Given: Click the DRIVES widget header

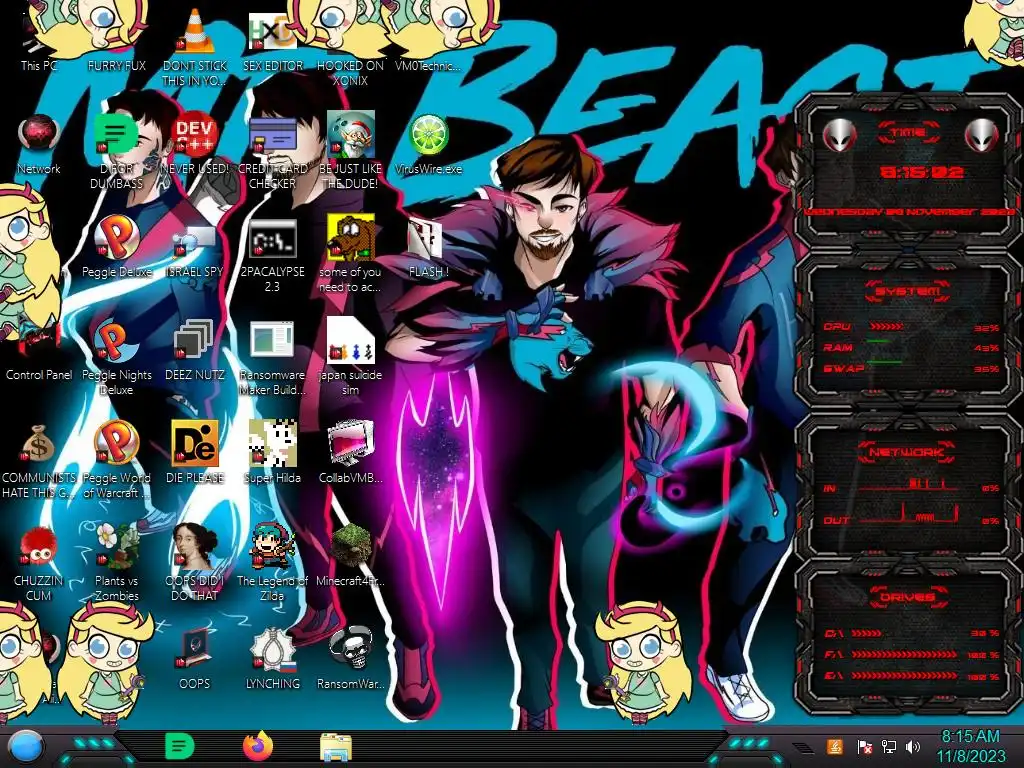Looking at the screenshot, I should [907, 596].
